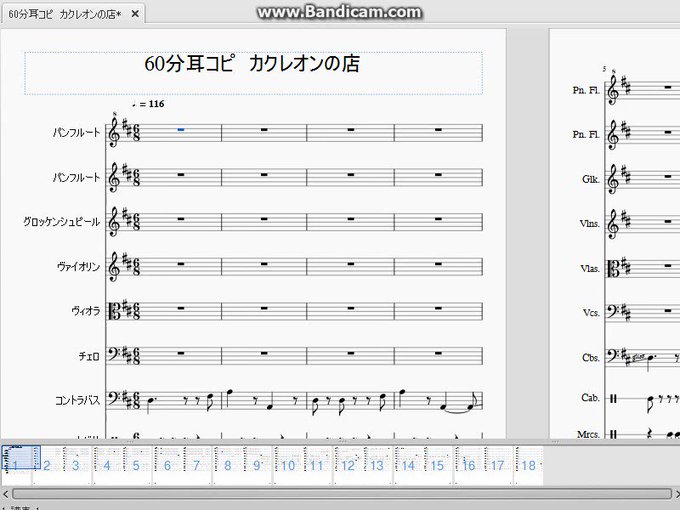The height and width of the screenshot is (510, 680).
Task: Jump to page 11 in the navigator
Action: point(317,466)
